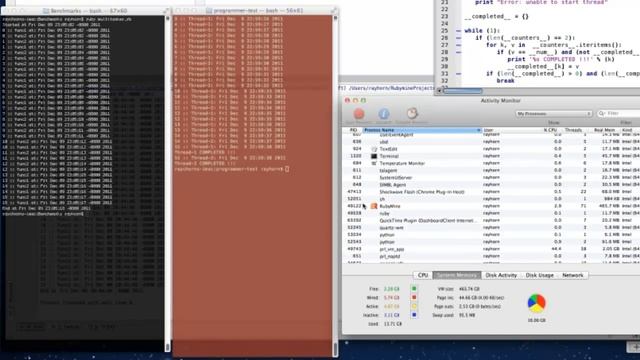Switch to the Network tab
Image resolution: width=640 pixels, height=360 pixels.
pyautogui.click(x=573, y=275)
